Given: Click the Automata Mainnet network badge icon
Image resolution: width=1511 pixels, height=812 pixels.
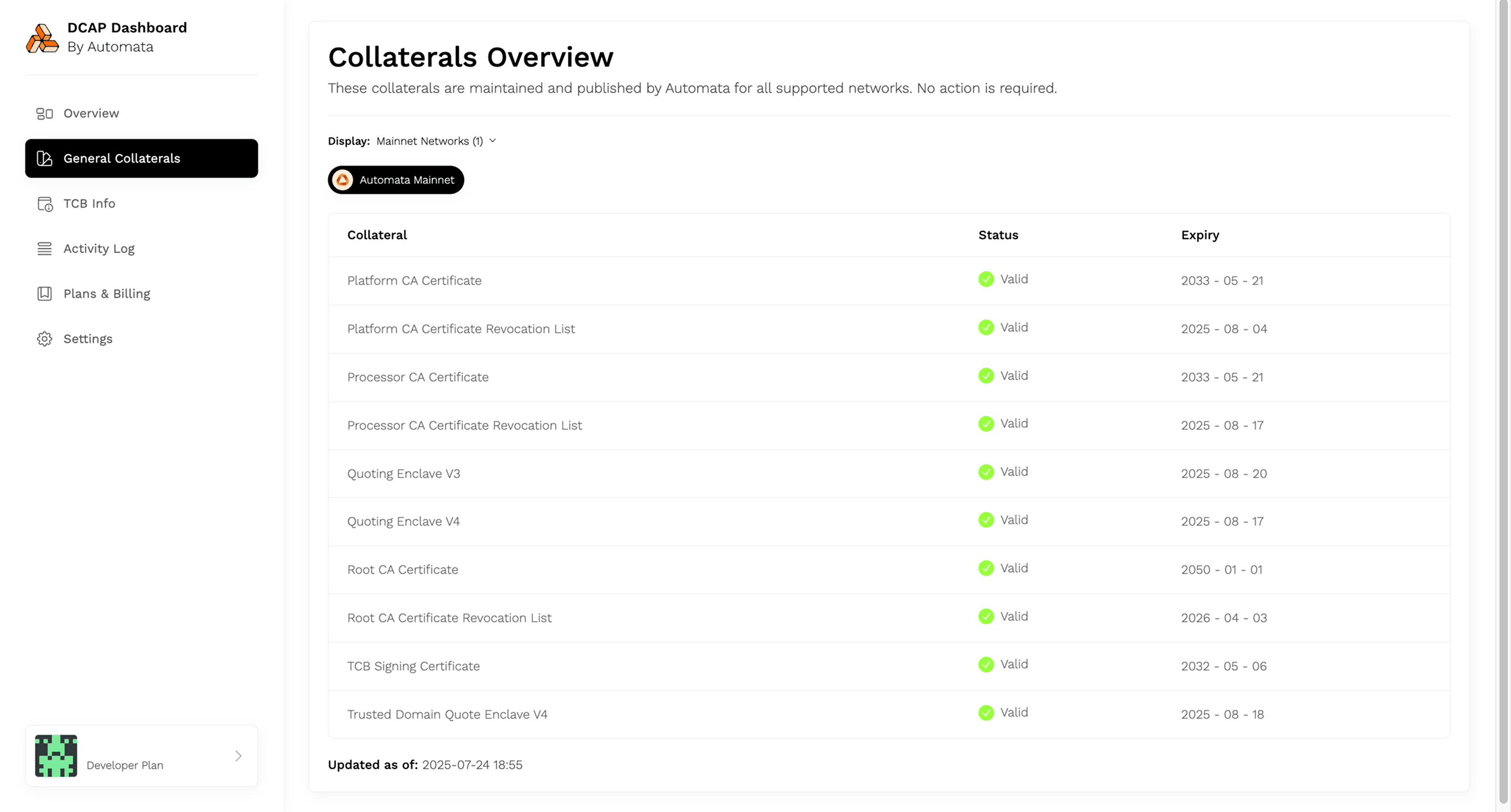Looking at the screenshot, I should pyautogui.click(x=343, y=179).
